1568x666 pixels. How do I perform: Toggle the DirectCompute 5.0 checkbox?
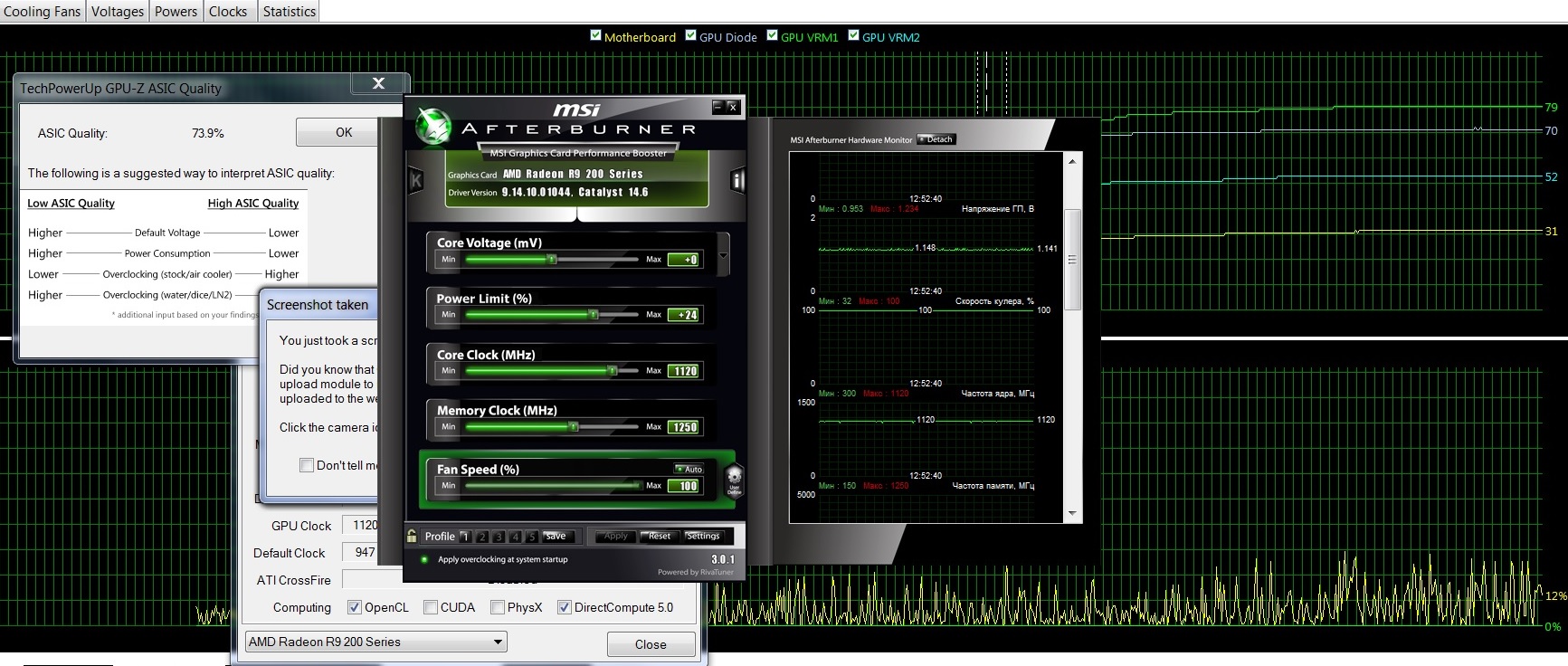coord(565,607)
